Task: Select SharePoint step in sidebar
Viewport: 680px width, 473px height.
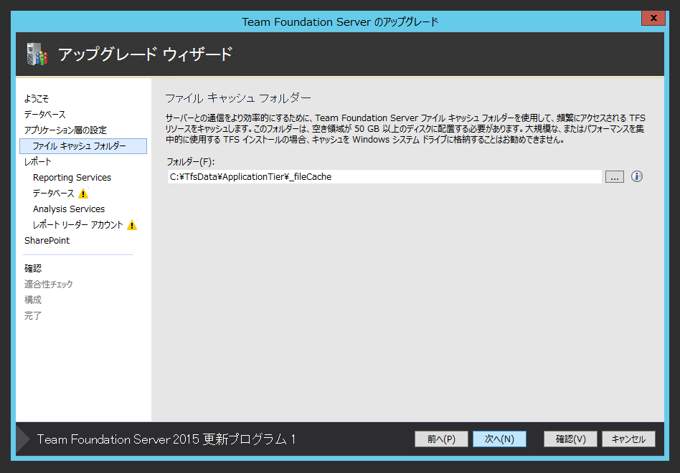Action: click(x=47, y=241)
